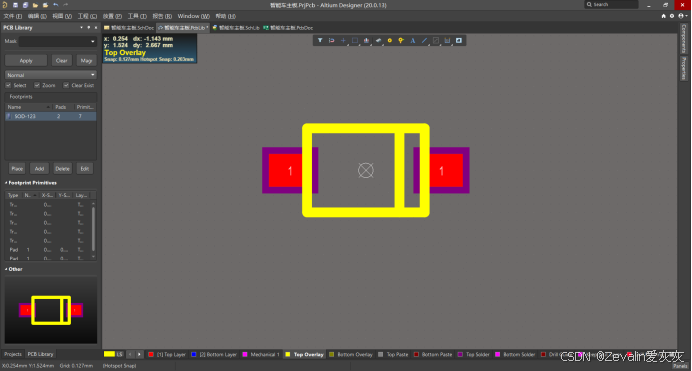Collapse the Other section

coord(6,269)
